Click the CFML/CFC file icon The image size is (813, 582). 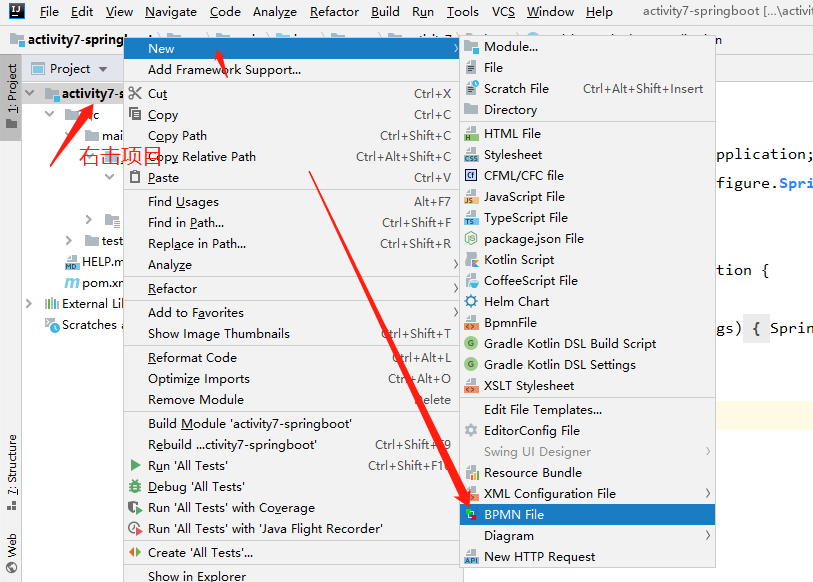(x=471, y=176)
